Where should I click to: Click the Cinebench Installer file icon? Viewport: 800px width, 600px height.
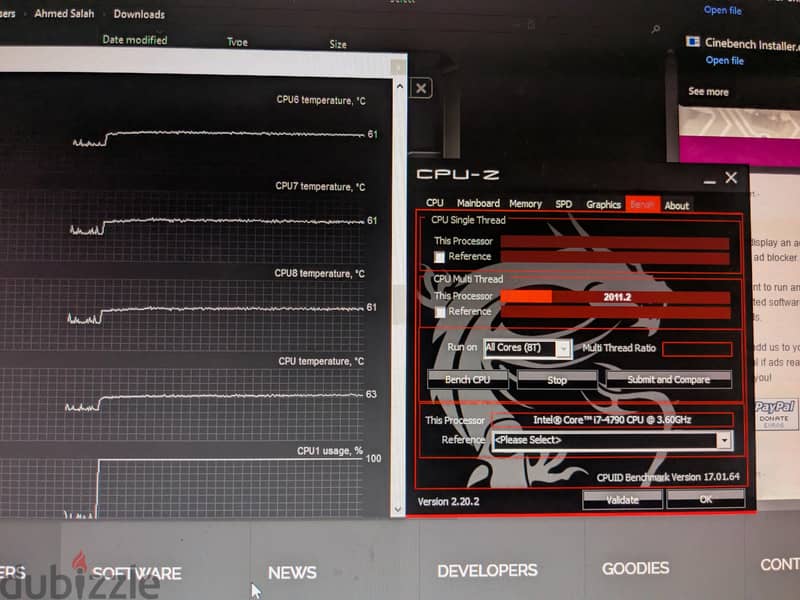(x=692, y=41)
